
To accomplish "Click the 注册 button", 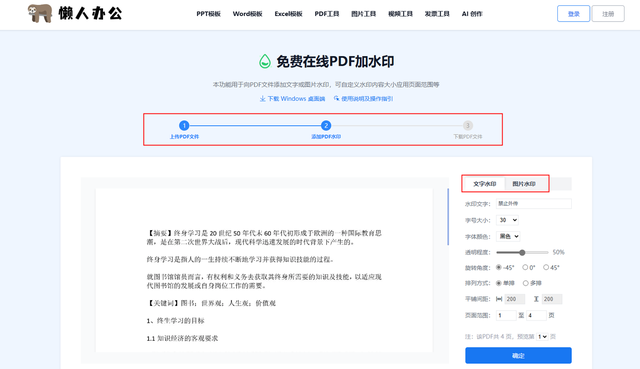I will pos(608,13).
